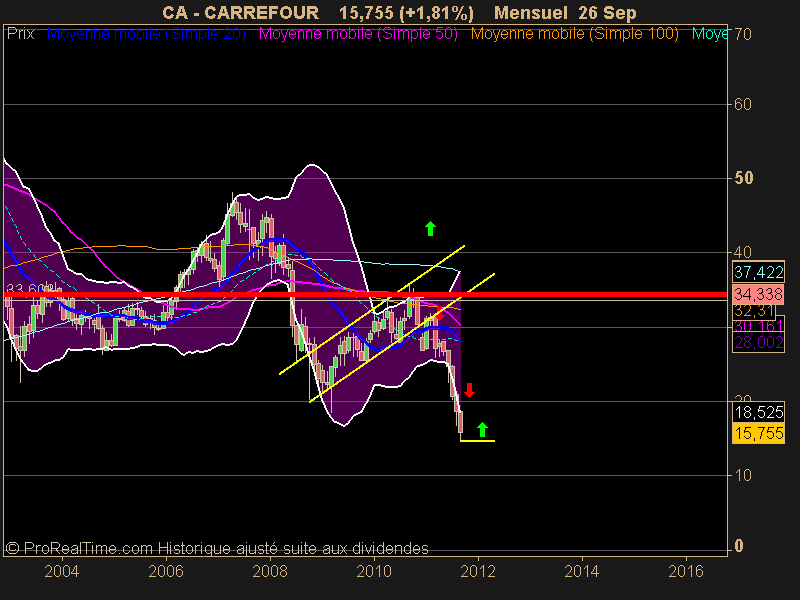Click the cyan 37,422 price label
The width and height of the screenshot is (800, 600).
pyautogui.click(x=759, y=272)
